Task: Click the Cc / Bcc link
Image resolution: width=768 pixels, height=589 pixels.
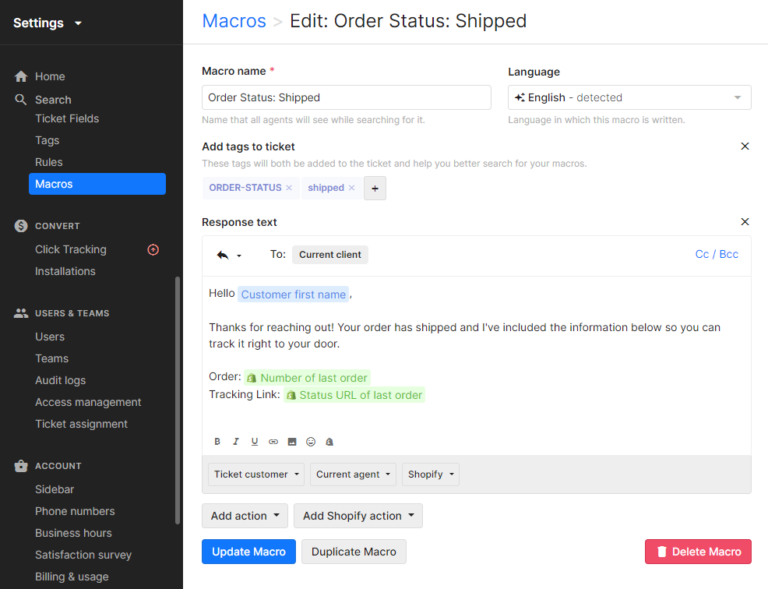Action: click(x=716, y=254)
